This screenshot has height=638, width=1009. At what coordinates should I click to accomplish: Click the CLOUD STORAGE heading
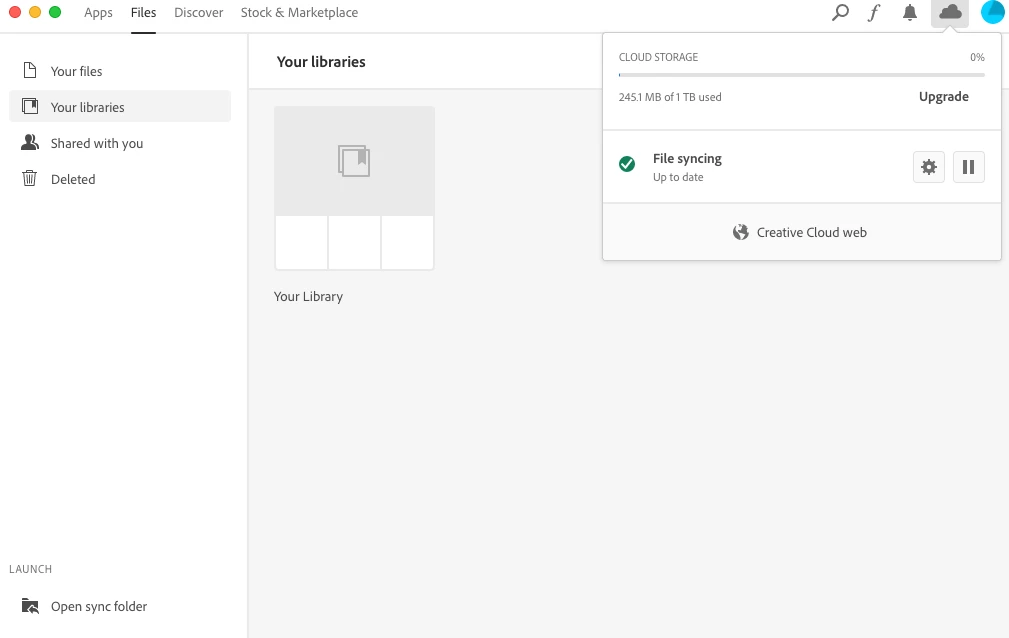pyautogui.click(x=658, y=57)
